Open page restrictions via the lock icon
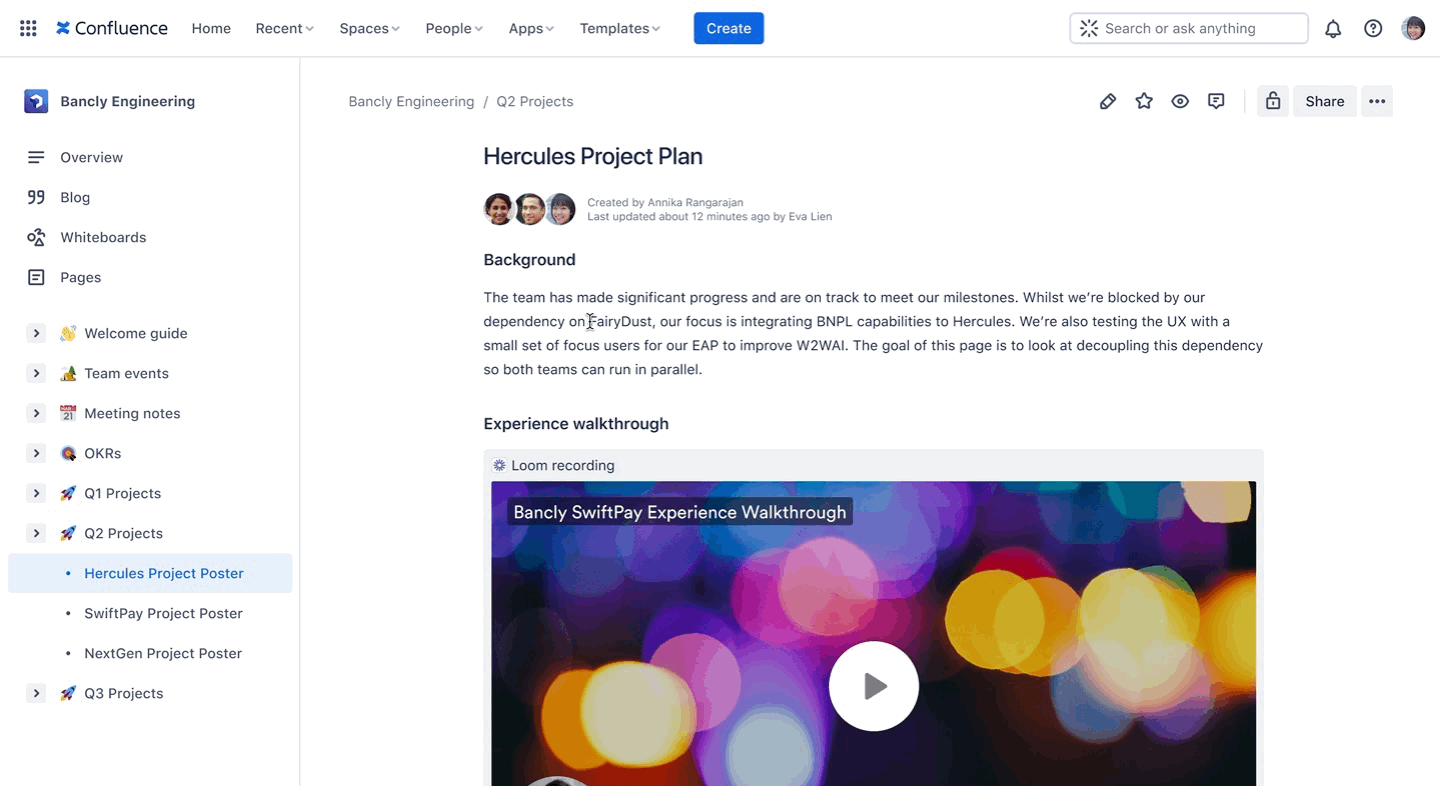Viewport: 1440px width, 786px height. coord(1272,101)
